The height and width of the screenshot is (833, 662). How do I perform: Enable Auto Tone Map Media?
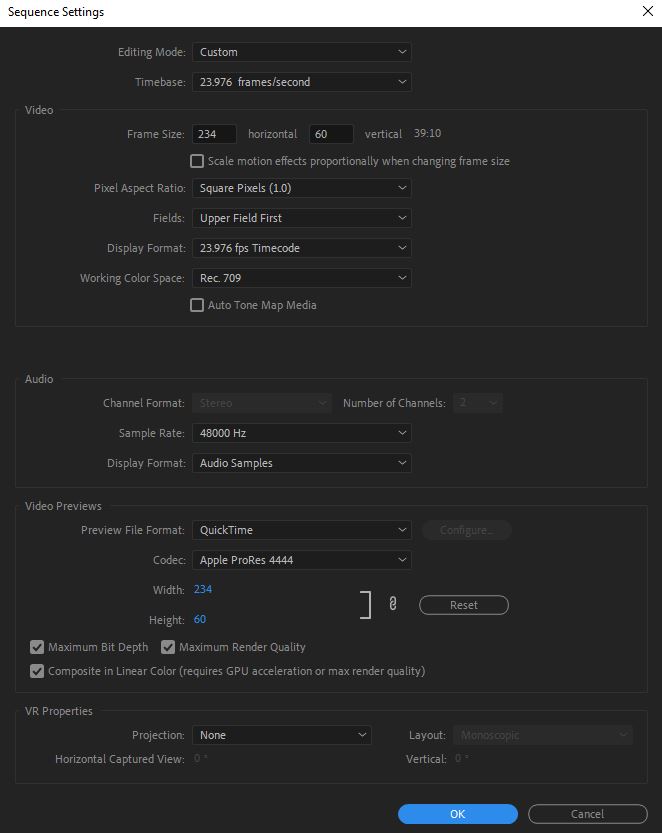[x=197, y=304]
